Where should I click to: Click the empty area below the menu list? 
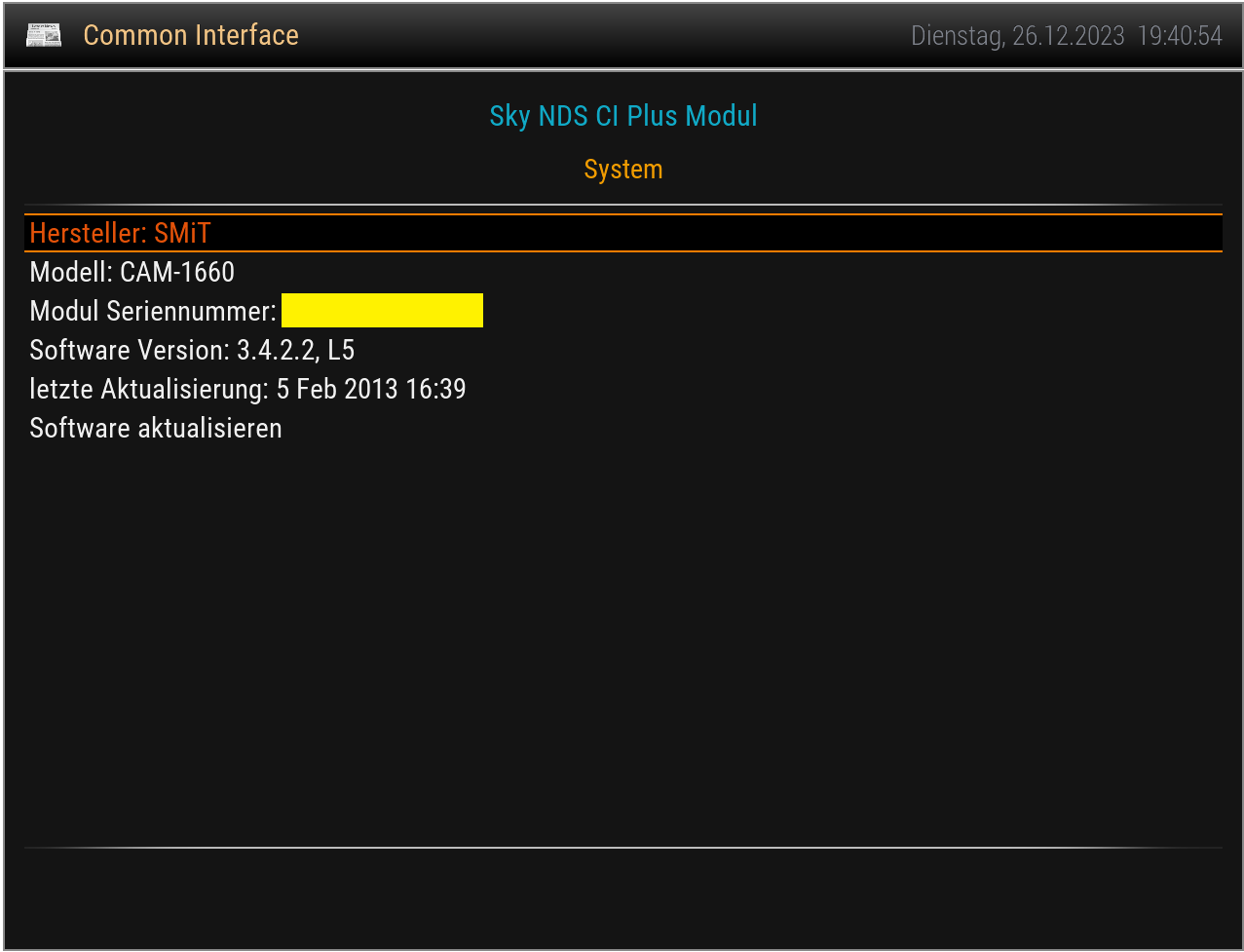pos(622,633)
